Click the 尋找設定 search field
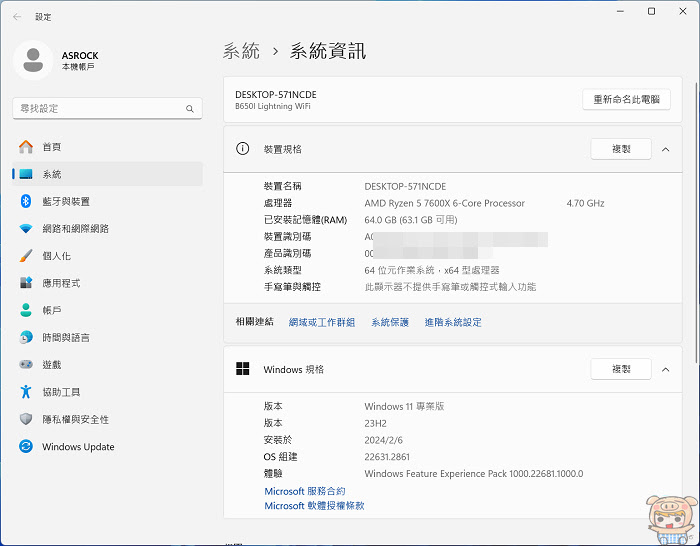 107,108
